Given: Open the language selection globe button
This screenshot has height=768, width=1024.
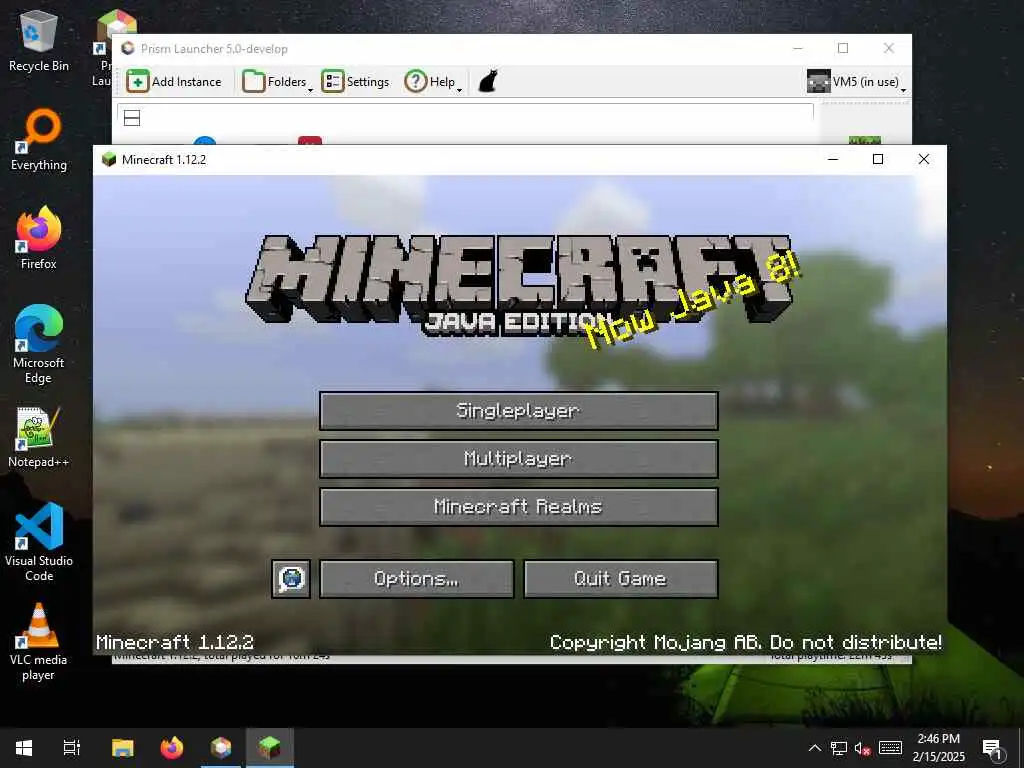Looking at the screenshot, I should point(291,579).
